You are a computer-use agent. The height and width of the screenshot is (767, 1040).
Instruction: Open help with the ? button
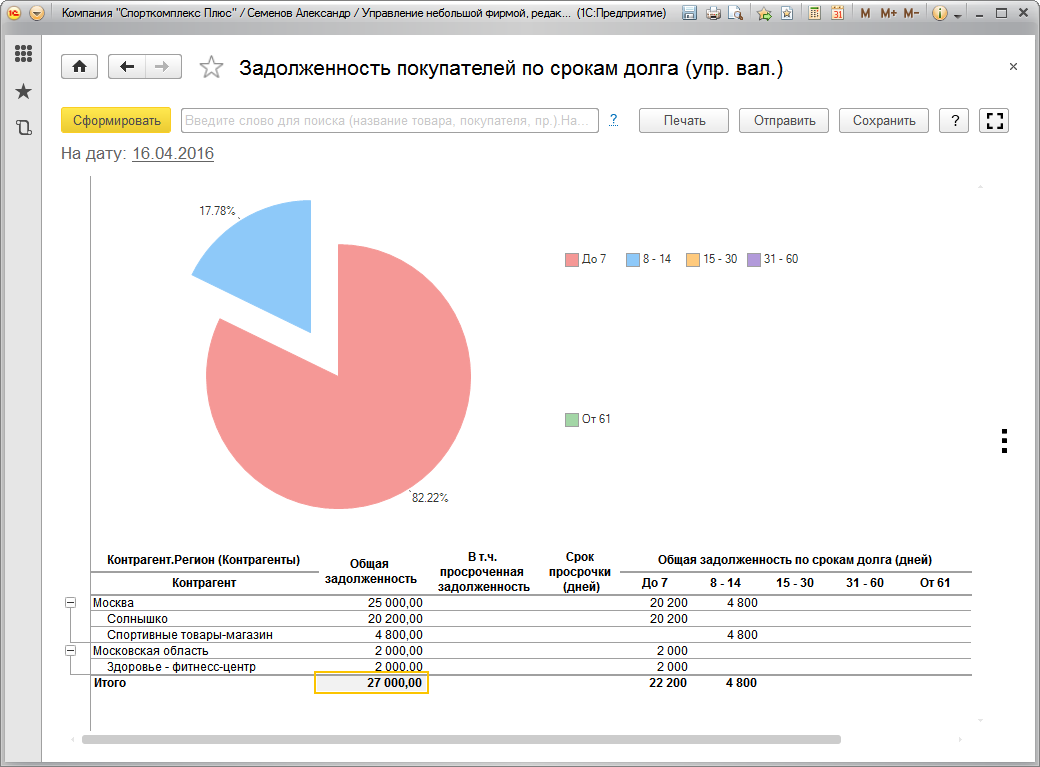tap(954, 121)
